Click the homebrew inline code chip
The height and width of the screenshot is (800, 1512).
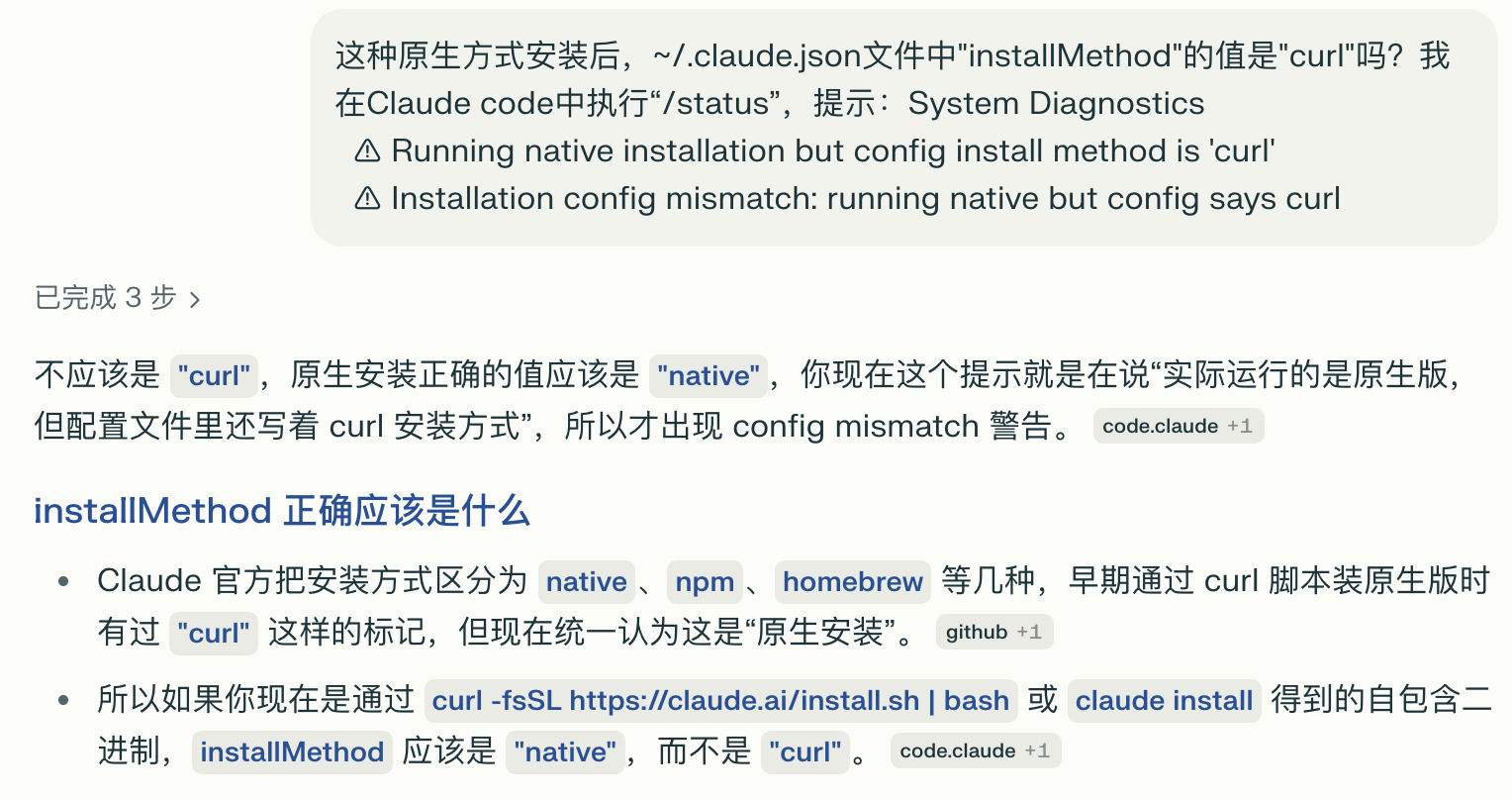point(853,582)
